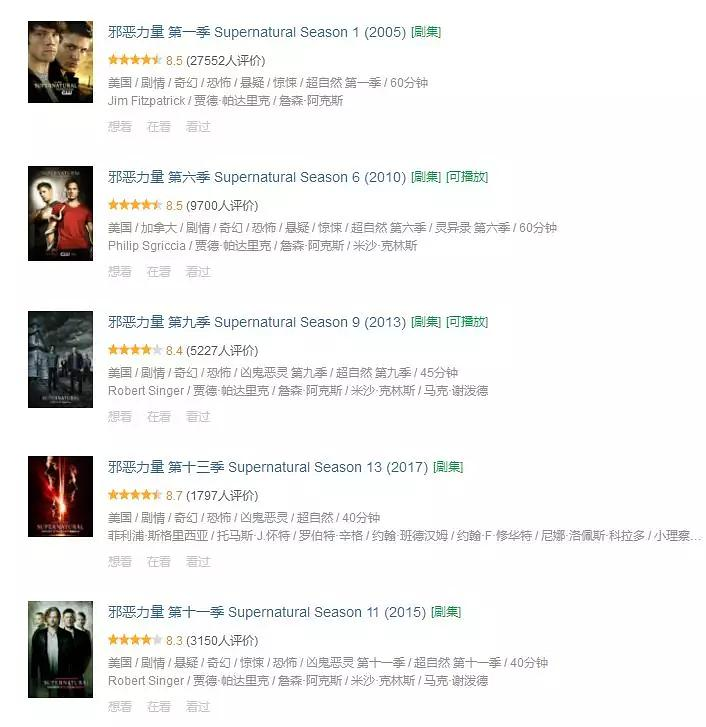Open Supernatural Season 11 poster thumbnail

click(60, 649)
